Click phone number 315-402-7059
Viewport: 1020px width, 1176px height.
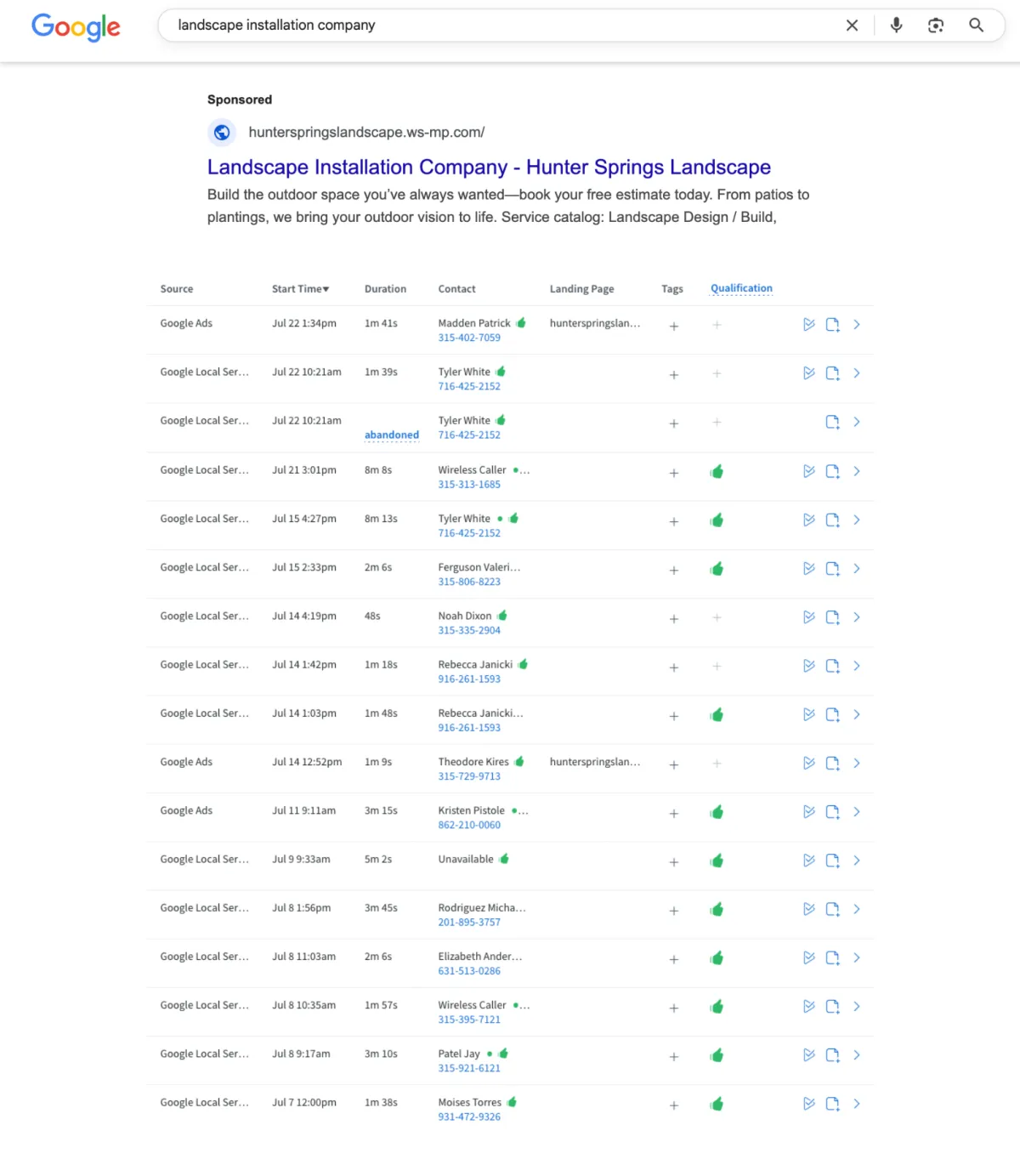tap(469, 338)
